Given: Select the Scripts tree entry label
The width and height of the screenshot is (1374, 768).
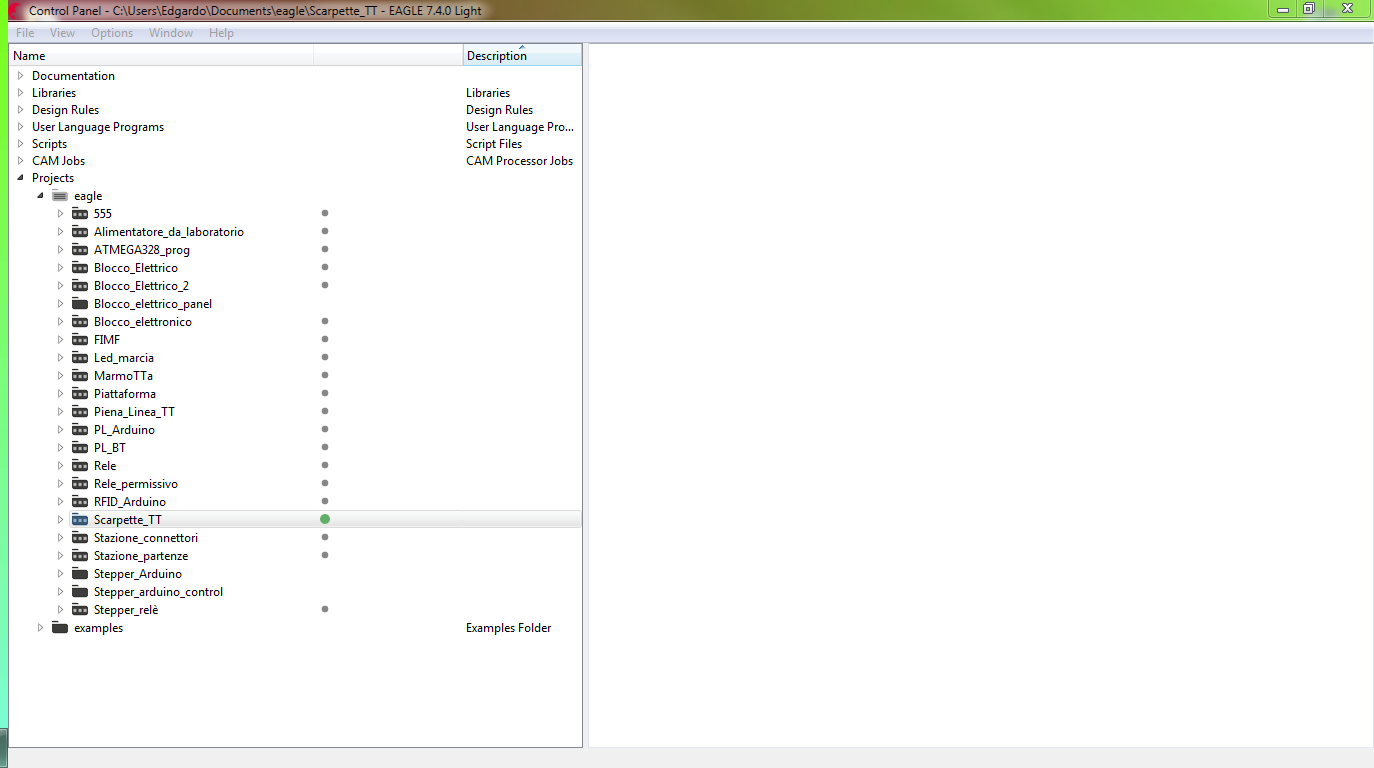Looking at the screenshot, I should pos(49,144).
